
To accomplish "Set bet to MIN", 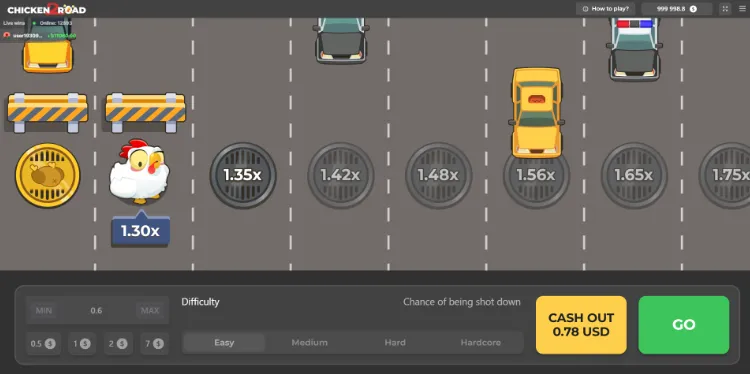I will point(44,310).
